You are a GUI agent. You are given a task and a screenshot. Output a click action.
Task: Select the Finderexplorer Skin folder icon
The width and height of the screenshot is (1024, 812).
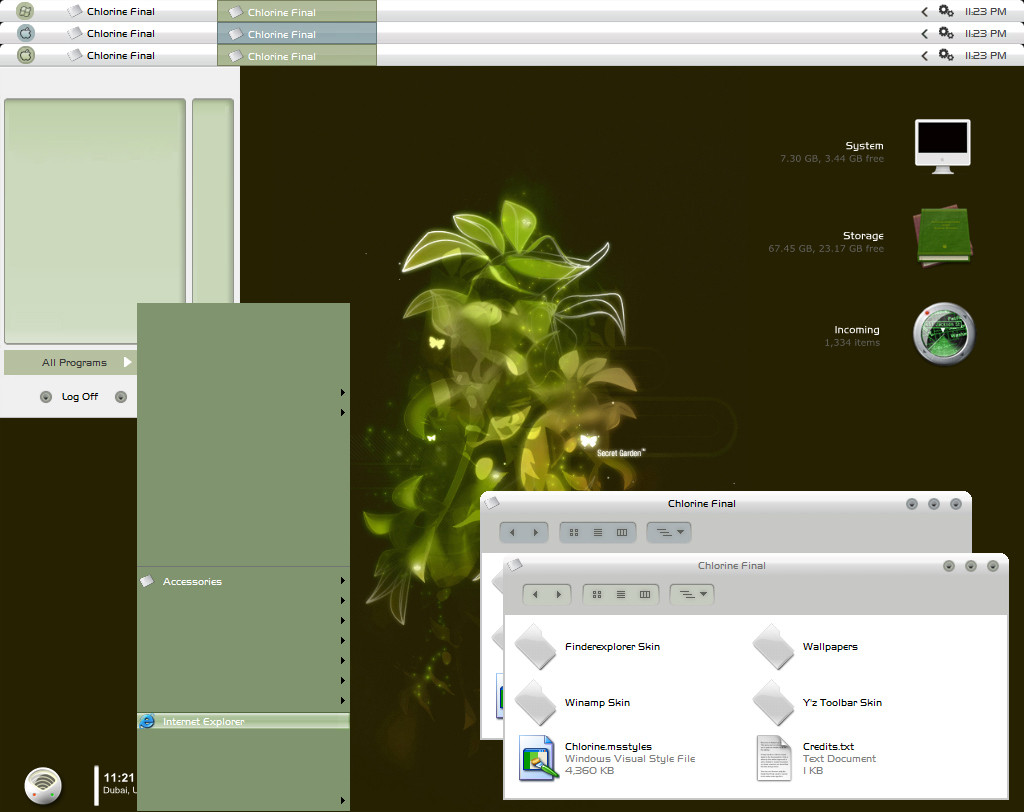pos(536,647)
